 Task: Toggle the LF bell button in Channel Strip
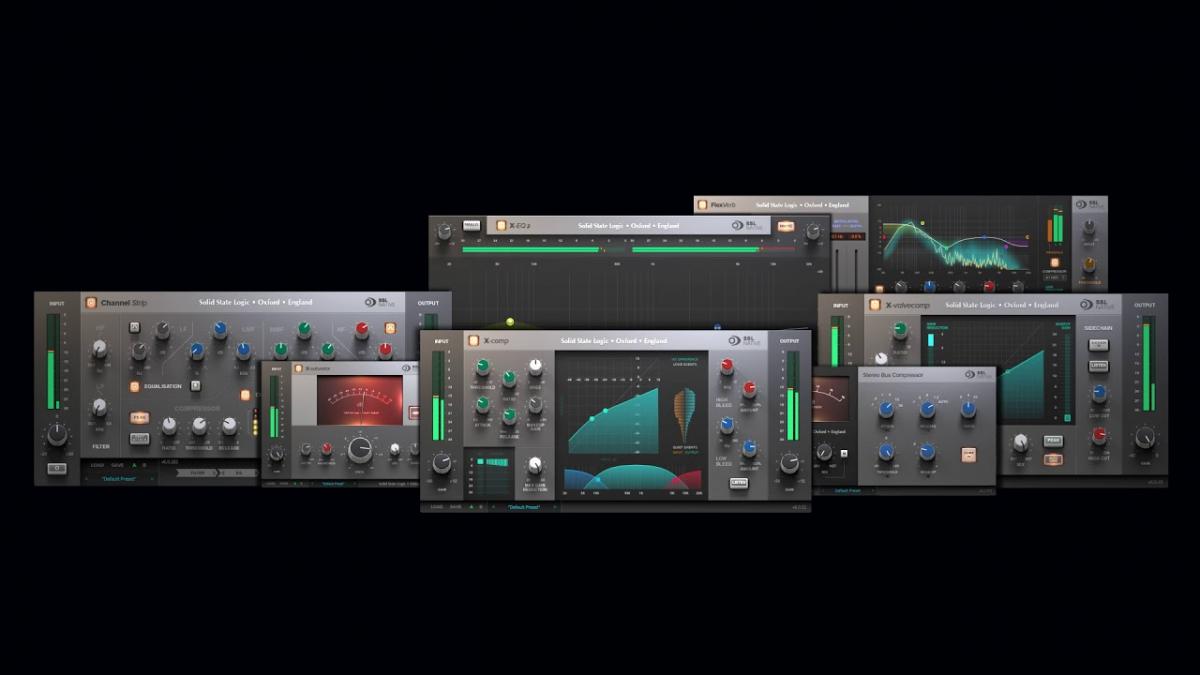pos(135,326)
